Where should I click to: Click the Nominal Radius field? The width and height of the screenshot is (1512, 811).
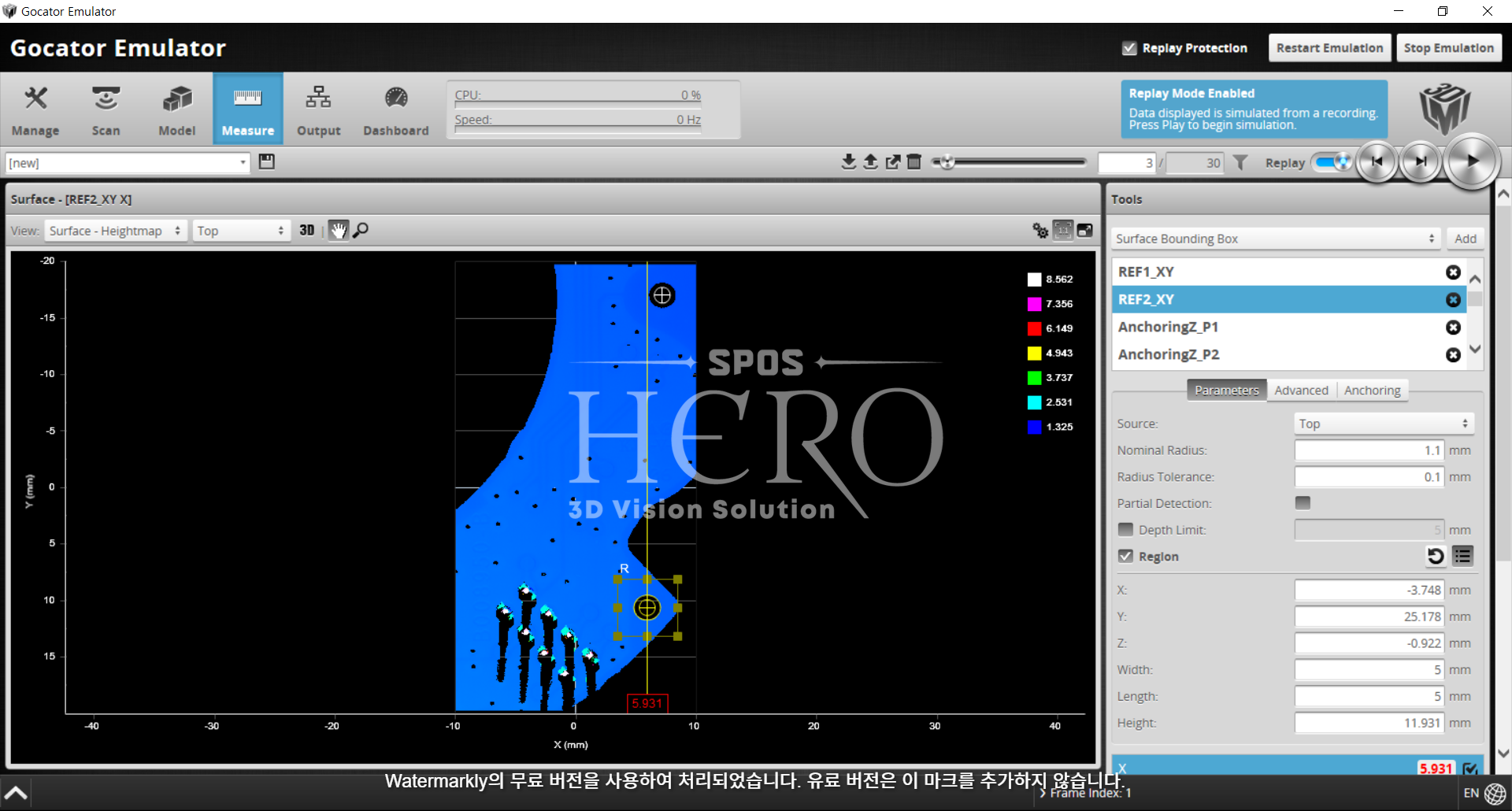pos(1369,450)
